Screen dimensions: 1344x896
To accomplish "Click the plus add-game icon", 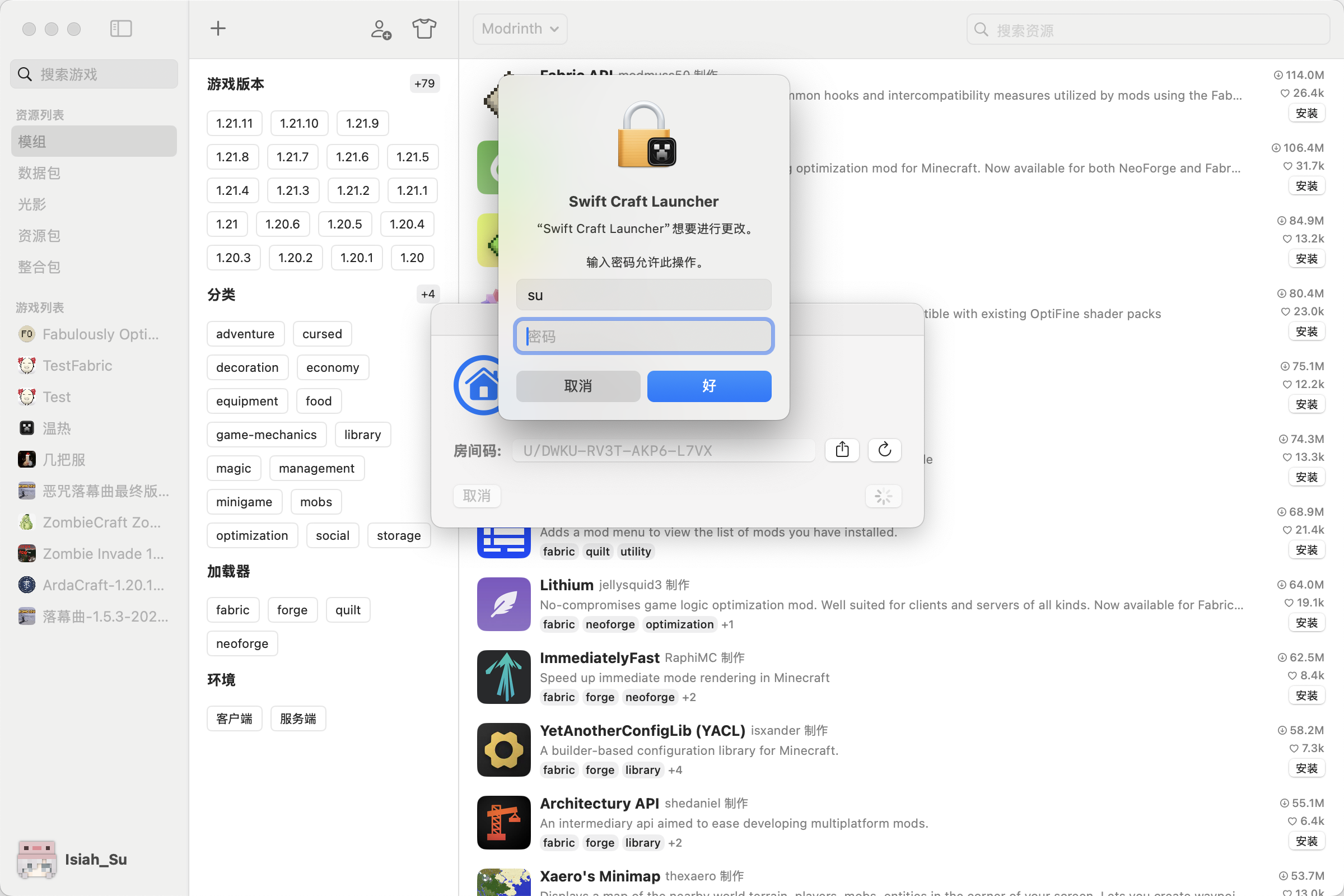I will pyautogui.click(x=218, y=29).
